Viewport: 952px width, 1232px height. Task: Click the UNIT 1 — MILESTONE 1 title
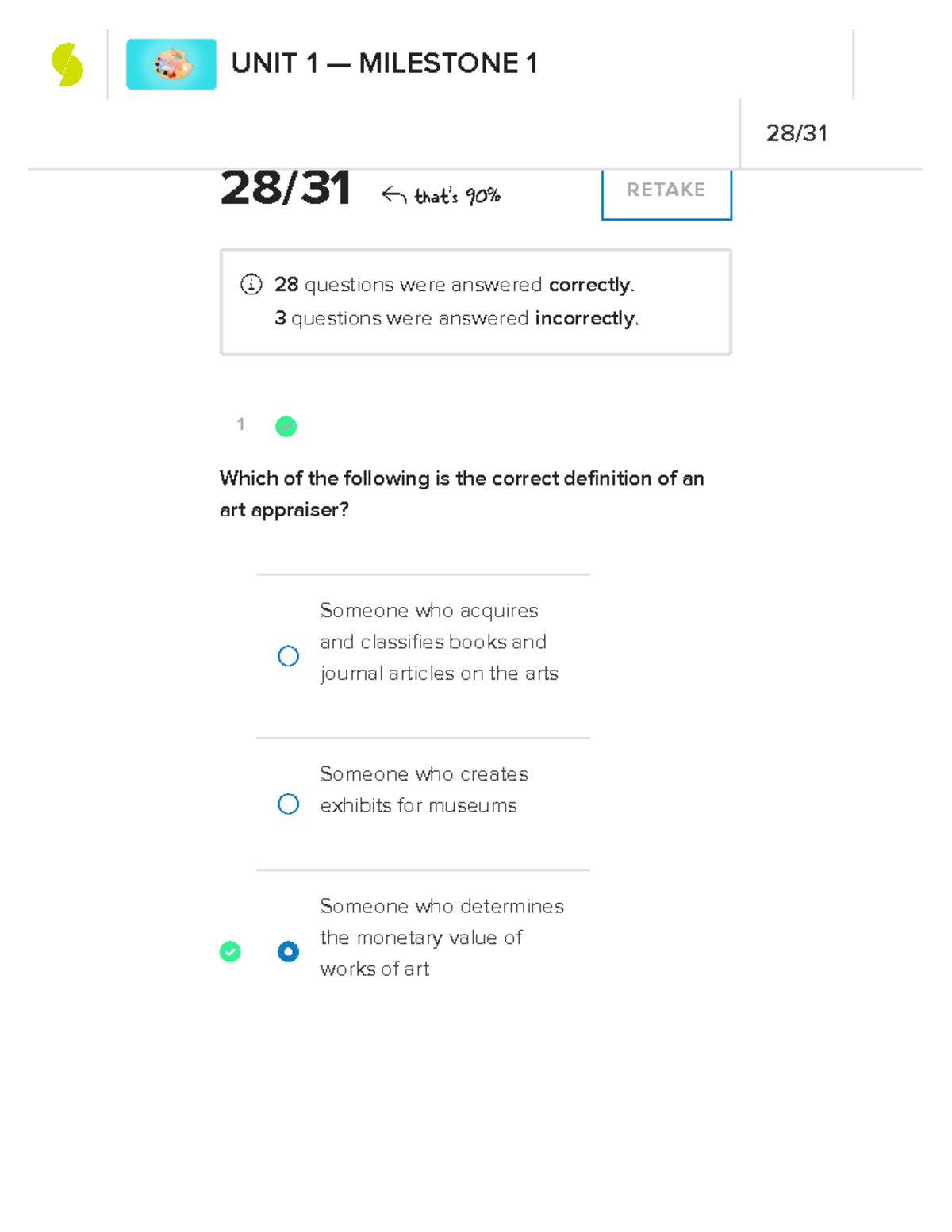[384, 63]
